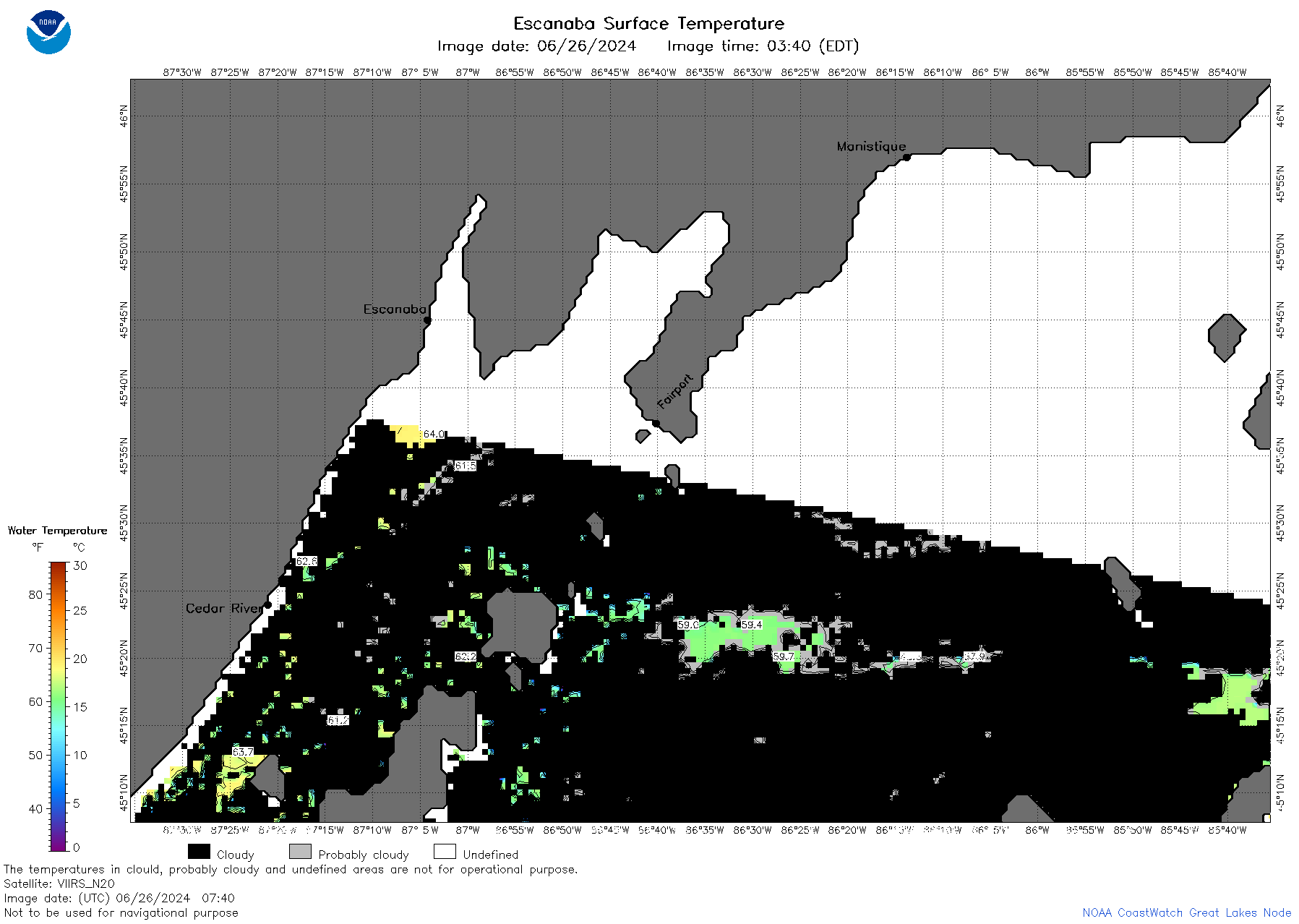Click the Undefined legend label text
This screenshot has height=924, width=1299.
(491, 855)
